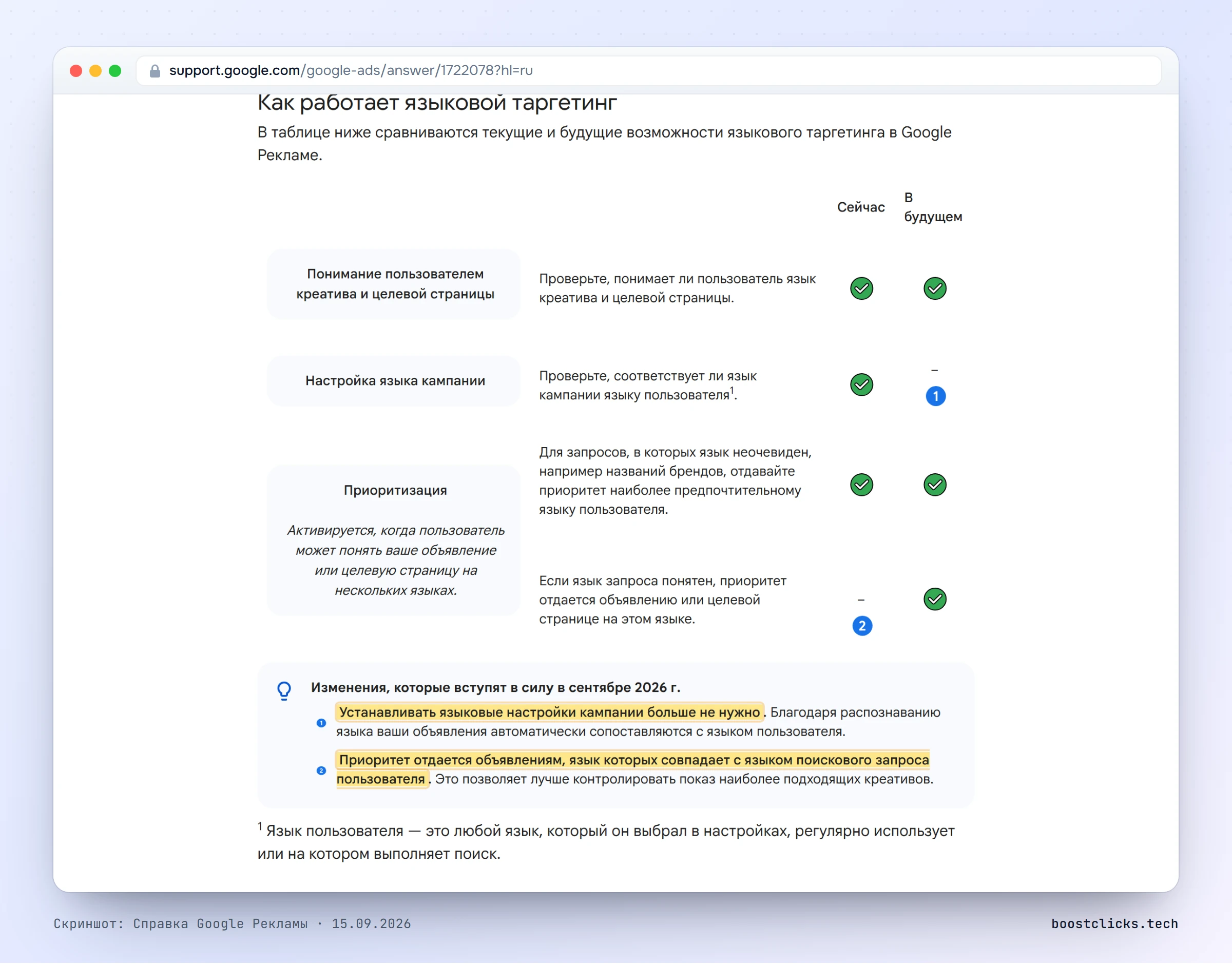This screenshot has height=964, width=1232.
Task: Click highlighted Приоритет отдается объявлениям text
Action: (x=632, y=770)
